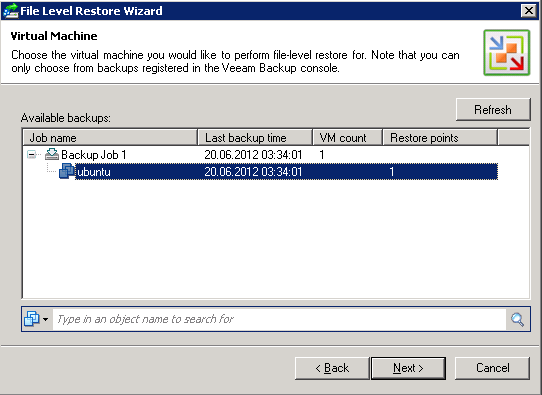Click the ubuntu row time 20.06.2012 03:34:01
The height and width of the screenshot is (395, 542).
(x=253, y=172)
